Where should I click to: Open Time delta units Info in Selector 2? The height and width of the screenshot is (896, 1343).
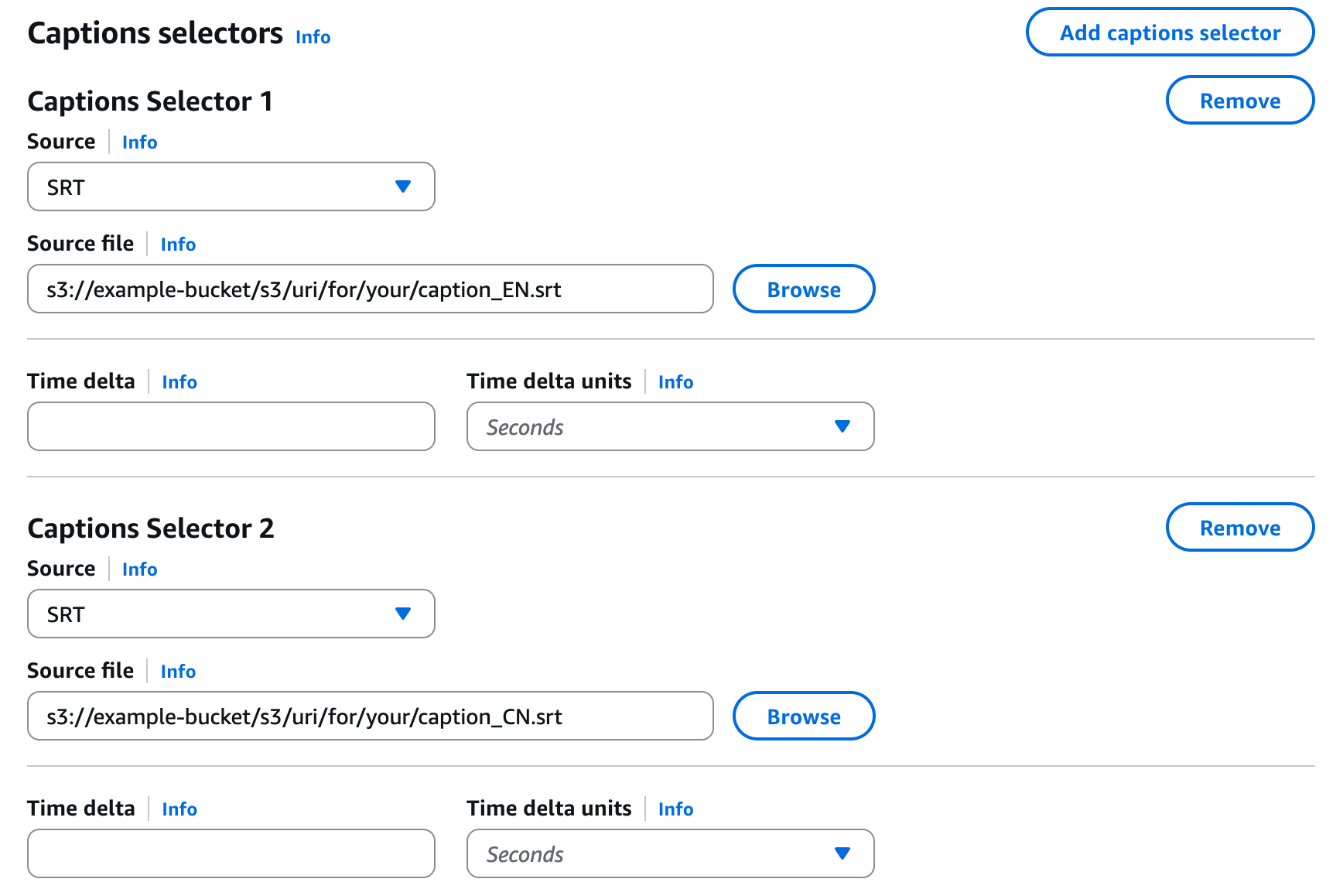[x=675, y=809]
